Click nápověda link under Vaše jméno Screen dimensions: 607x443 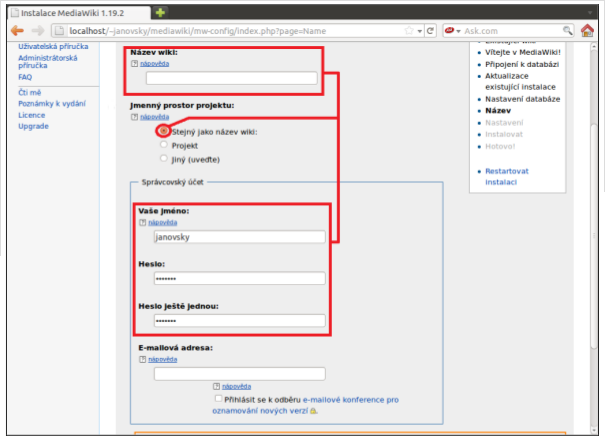pyautogui.click(x=163, y=223)
